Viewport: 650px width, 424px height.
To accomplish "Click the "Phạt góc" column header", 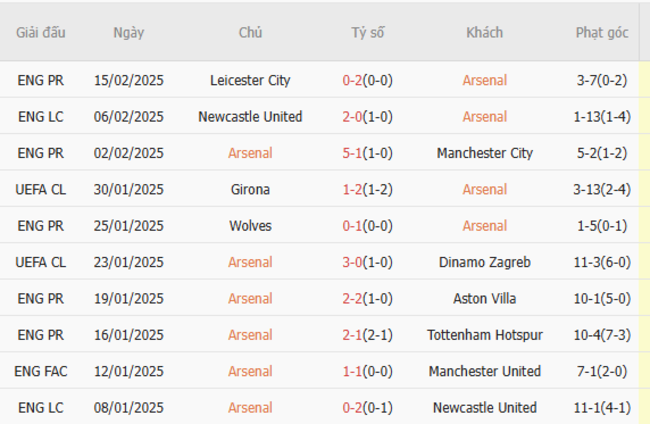I will pyautogui.click(x=602, y=32).
